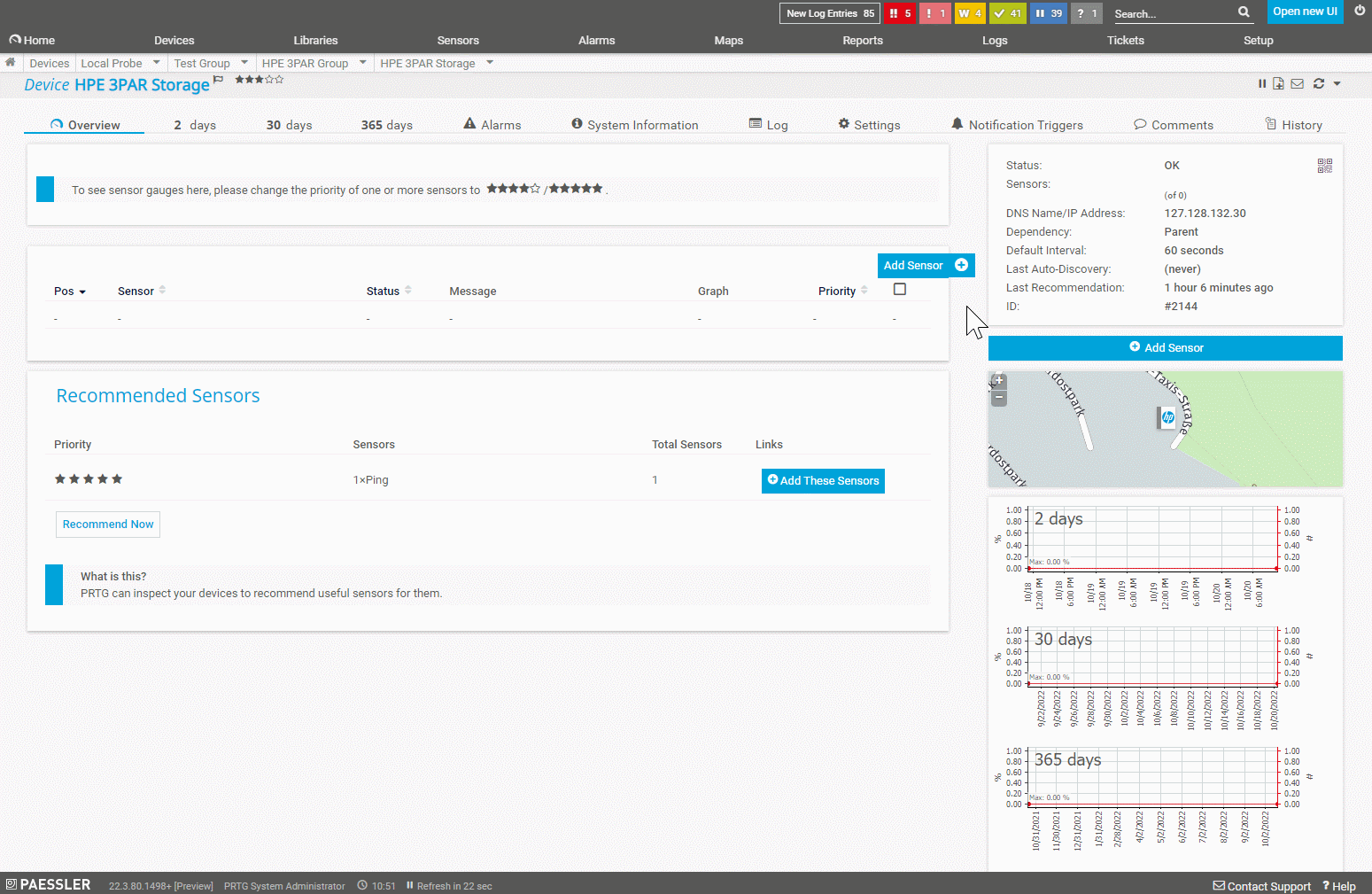
Task: Zoom in on the map with the plus button
Action: tap(999, 381)
